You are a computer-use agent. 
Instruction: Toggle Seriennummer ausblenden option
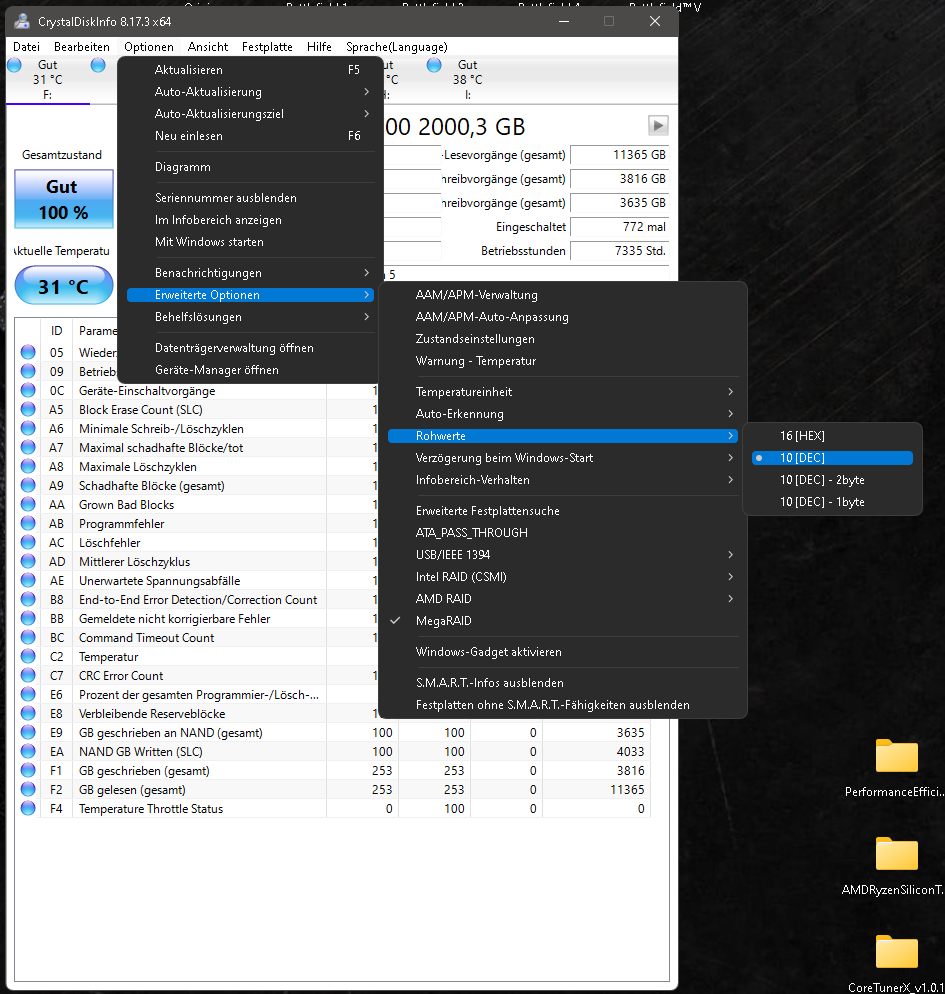(250, 198)
